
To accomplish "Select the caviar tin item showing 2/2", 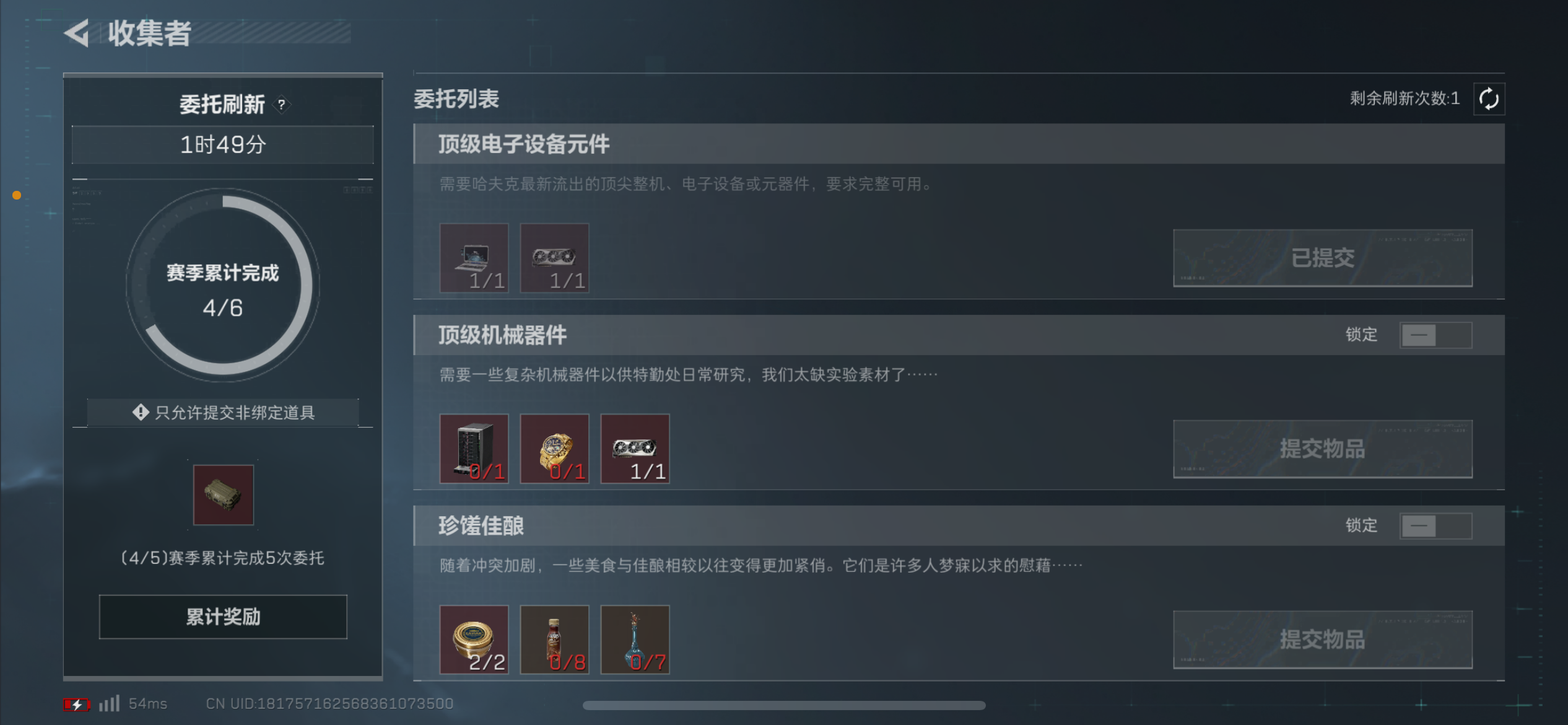I will 474,639.
